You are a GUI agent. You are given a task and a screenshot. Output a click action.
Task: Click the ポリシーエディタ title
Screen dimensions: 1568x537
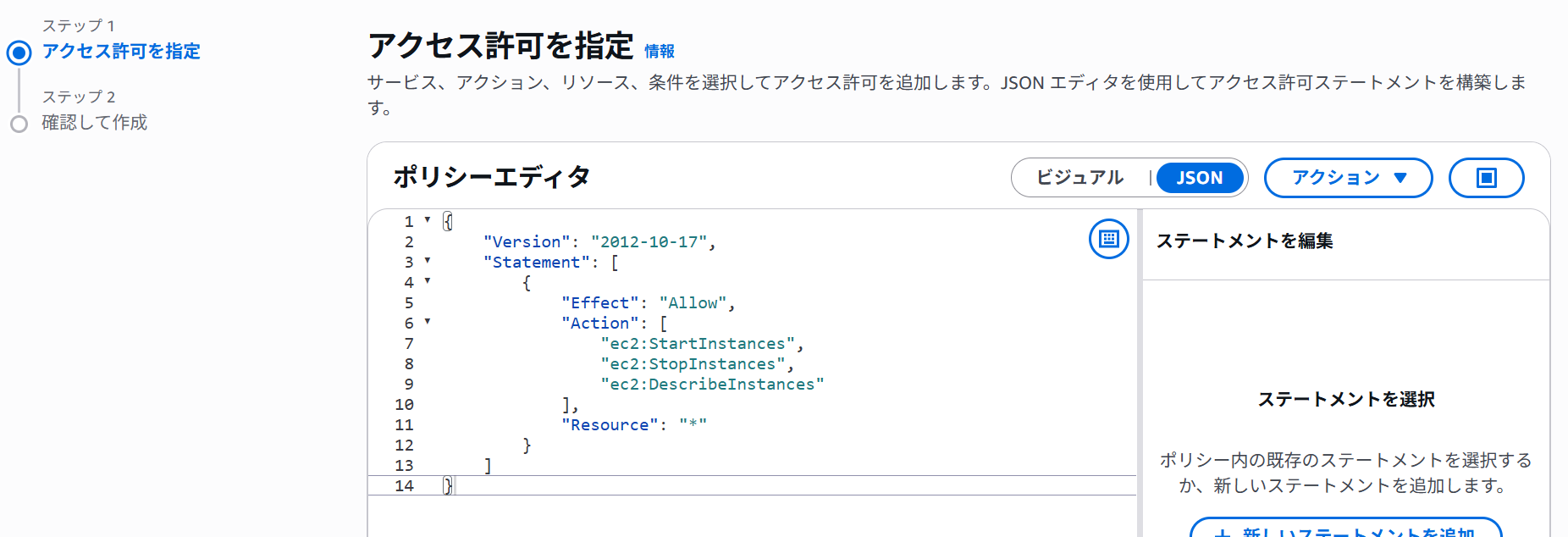pos(492,177)
